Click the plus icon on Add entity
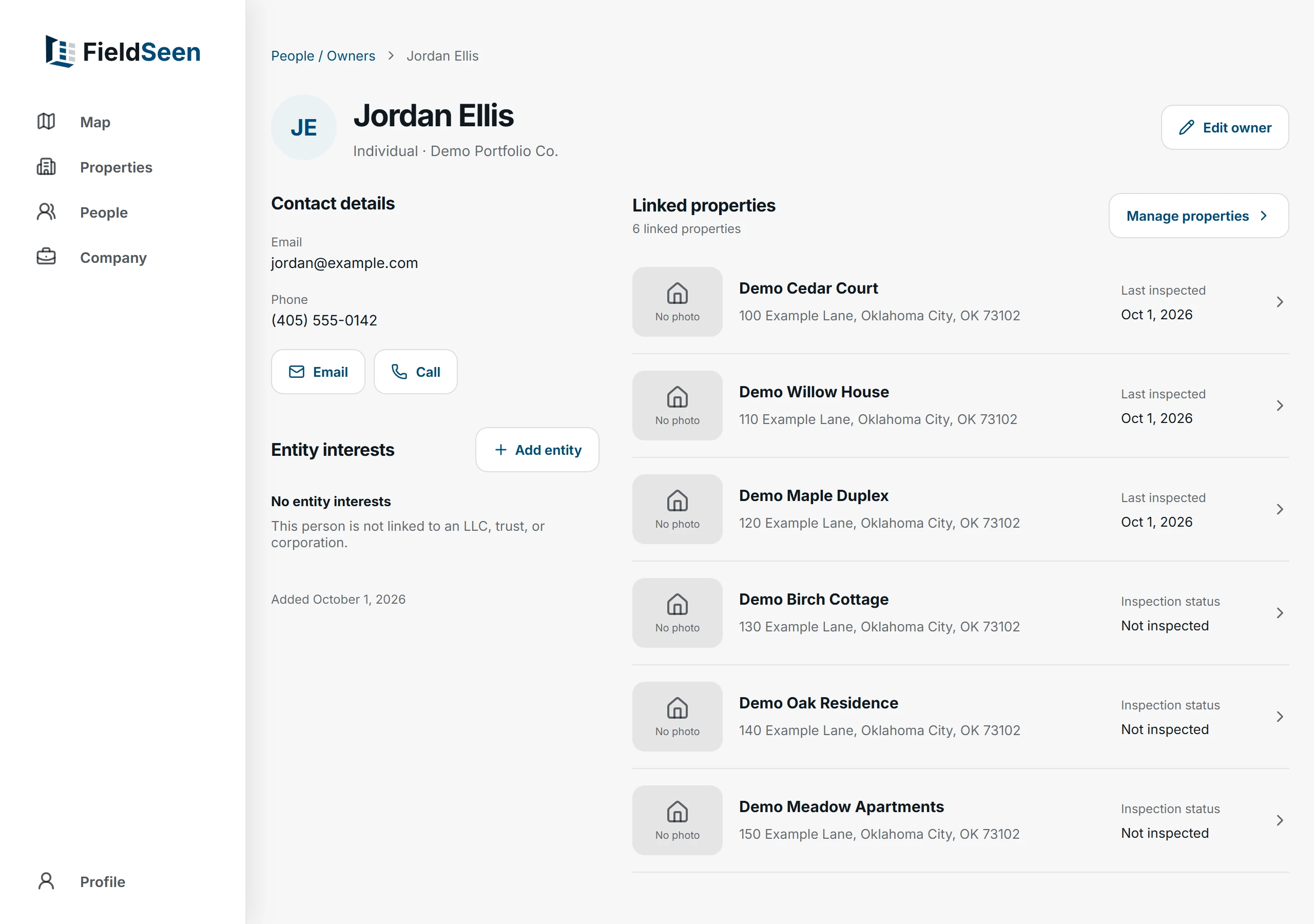The width and height of the screenshot is (1314, 924). pos(501,449)
